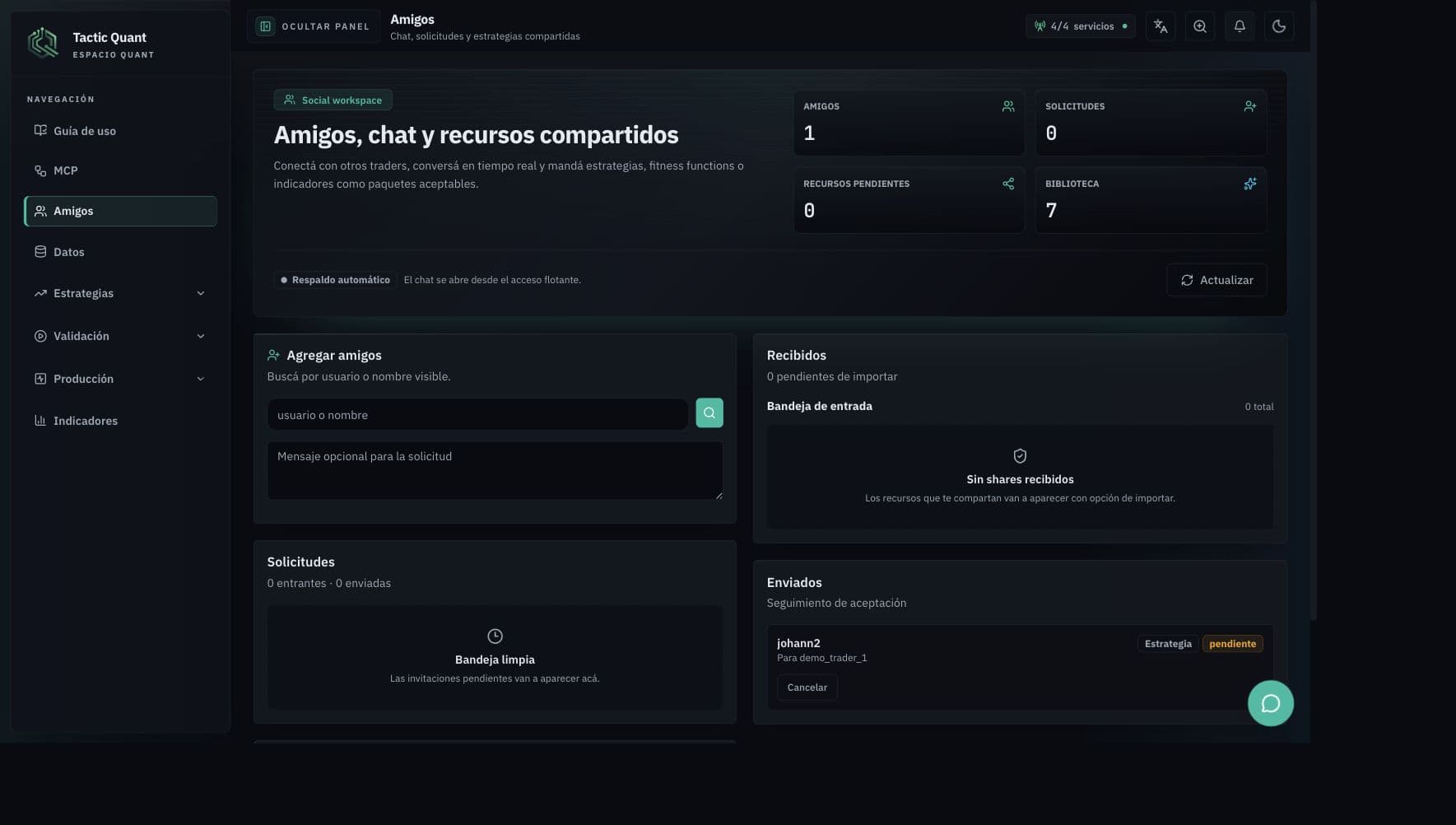
Task: Click the 4/4 servicios status badge
Action: click(x=1081, y=26)
